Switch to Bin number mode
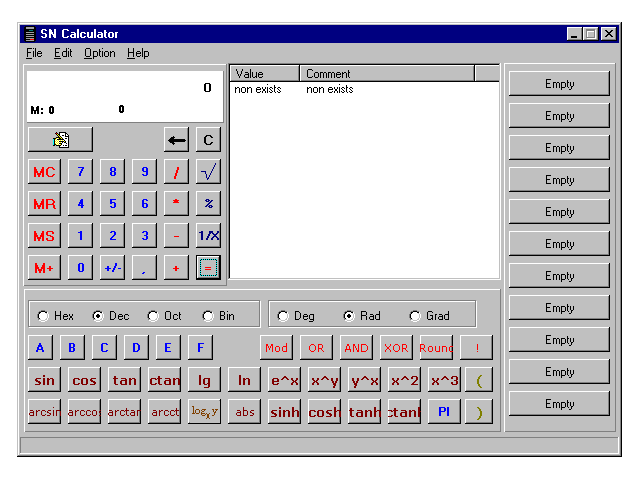640x480 pixels. 208,316
